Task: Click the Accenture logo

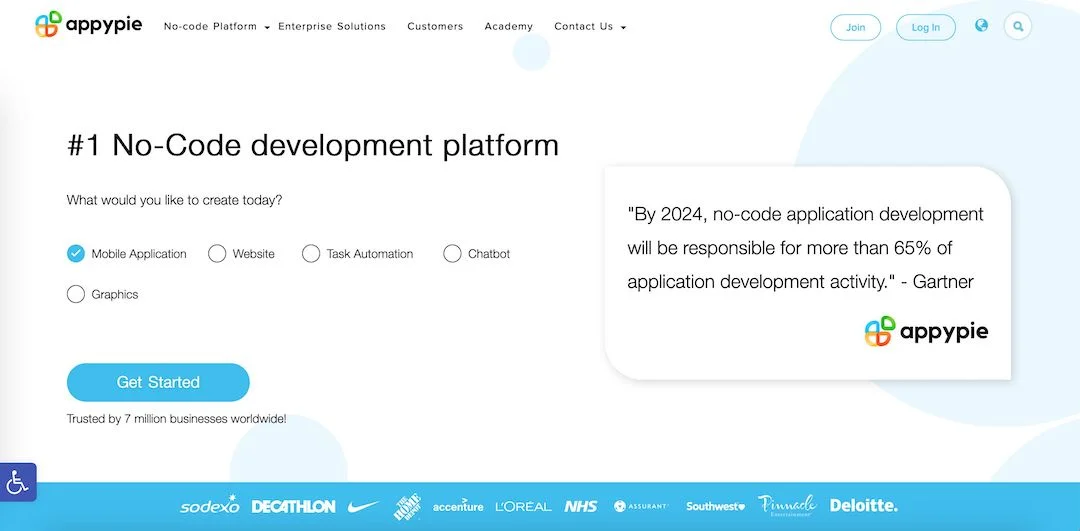Action: pyautogui.click(x=458, y=506)
